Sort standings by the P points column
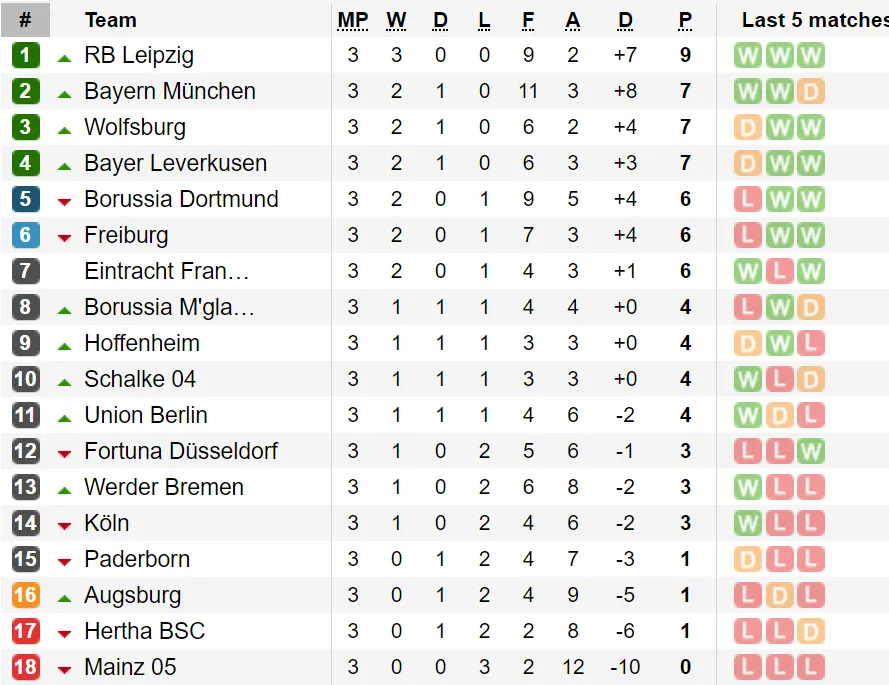 (685, 19)
